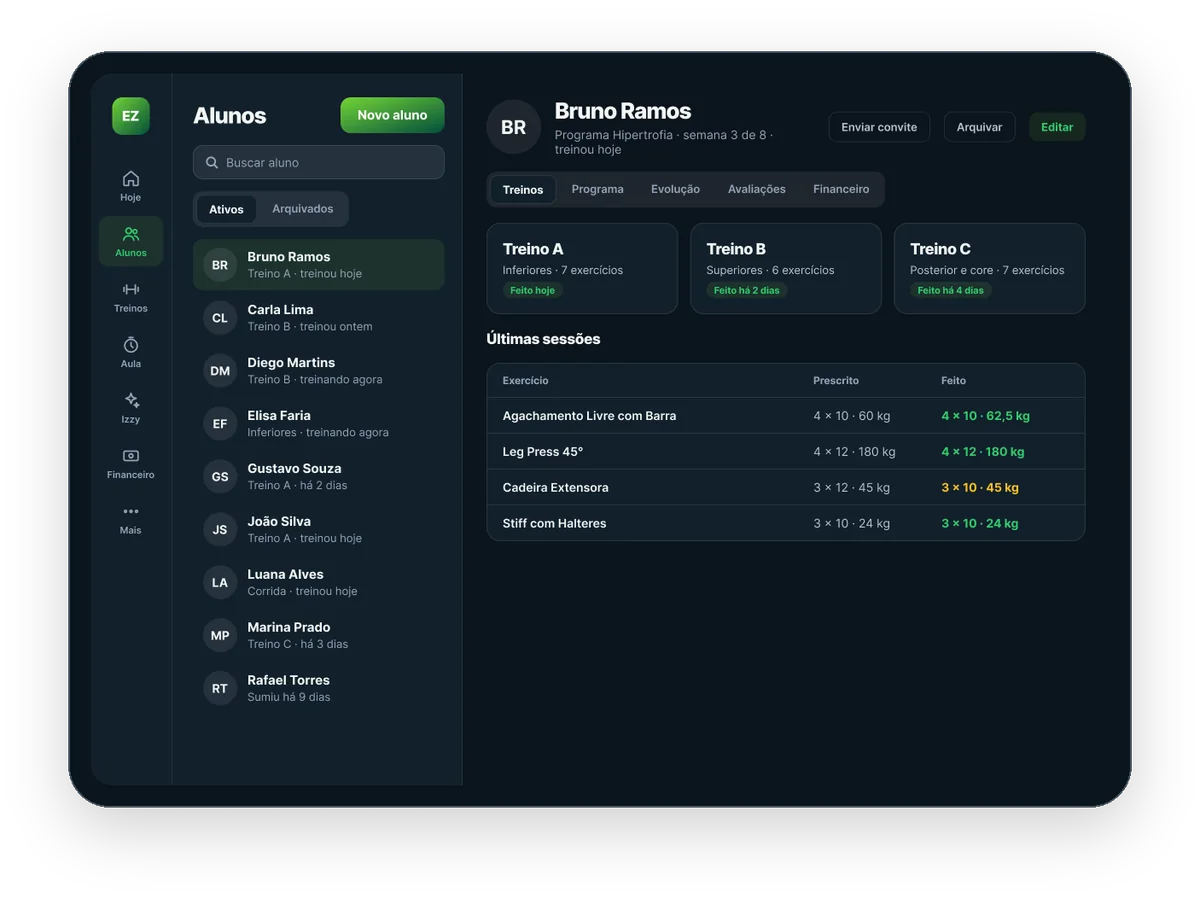Open the Treino A card
1200x910 pixels.
pos(582,268)
